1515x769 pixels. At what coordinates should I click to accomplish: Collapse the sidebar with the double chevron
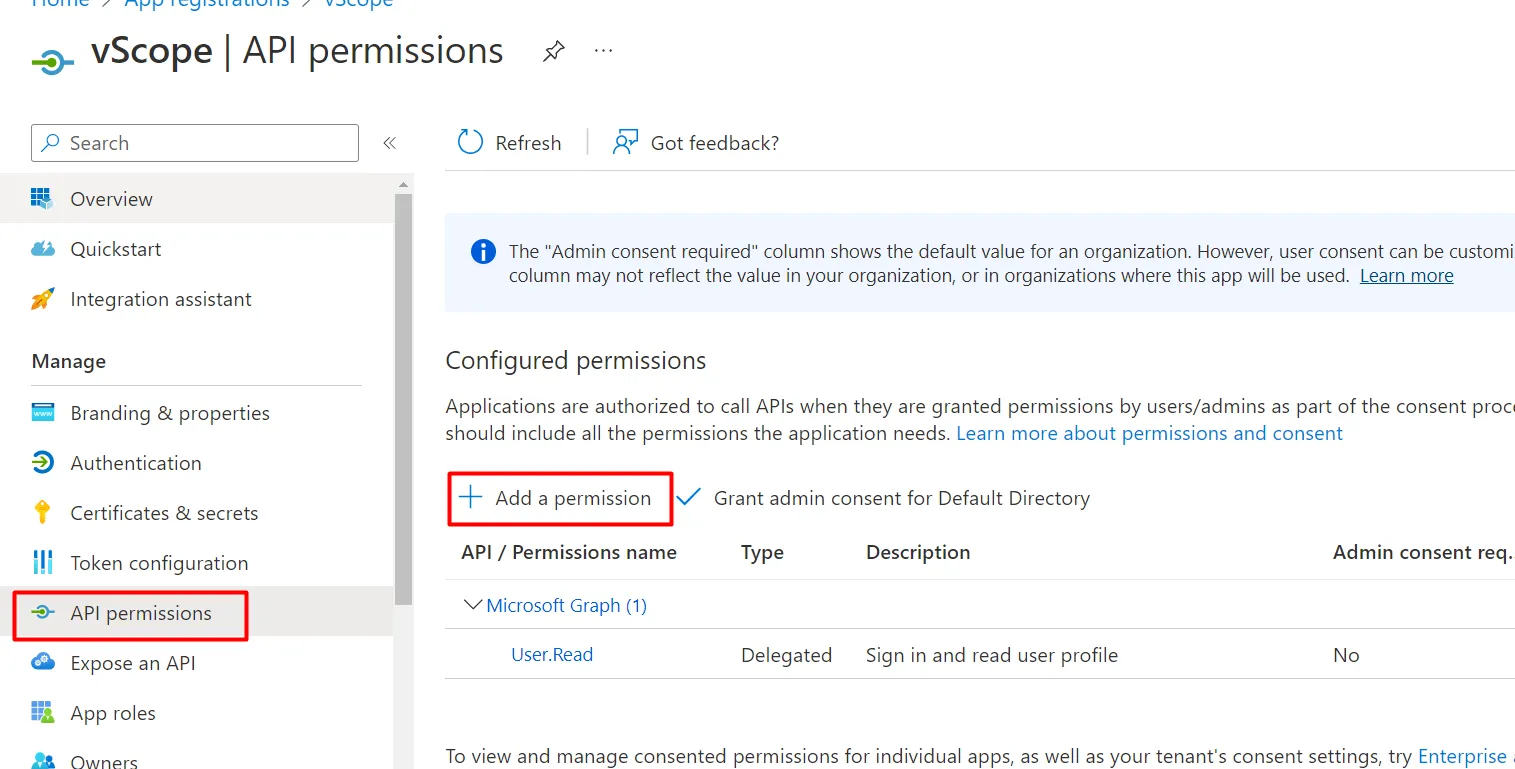[390, 143]
